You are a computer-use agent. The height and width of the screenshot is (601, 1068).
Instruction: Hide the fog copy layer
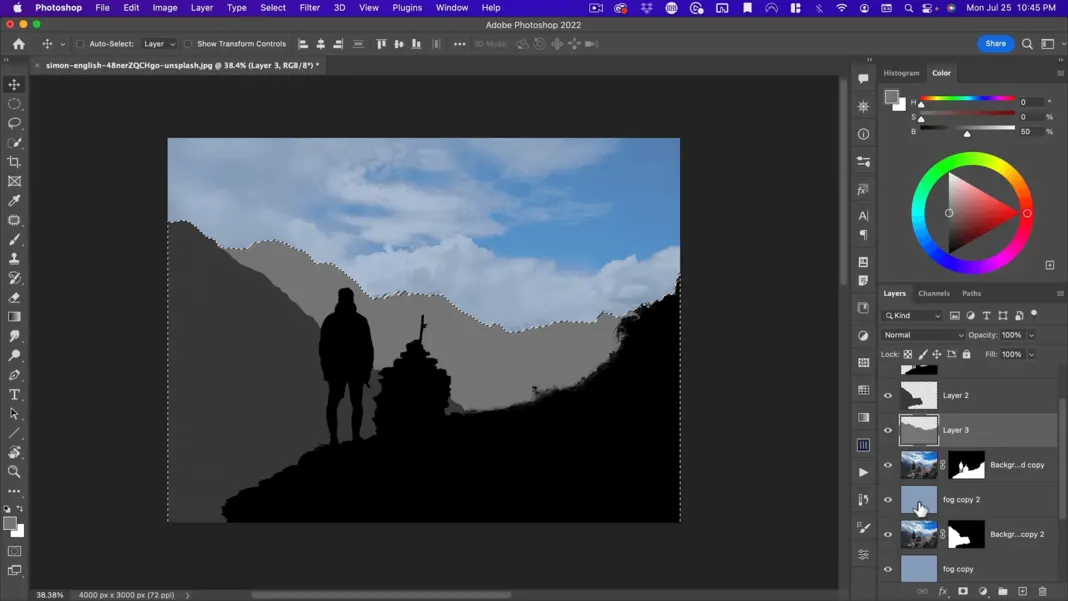click(888, 569)
